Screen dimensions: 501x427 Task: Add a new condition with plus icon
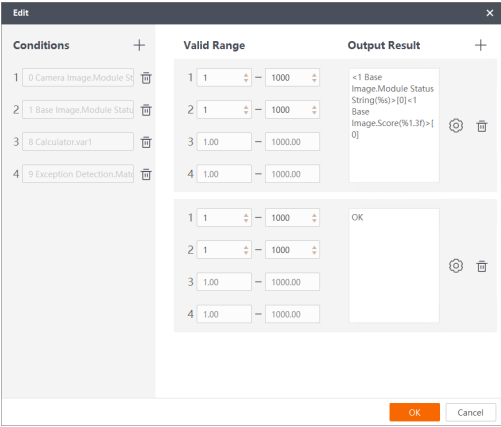click(x=139, y=45)
